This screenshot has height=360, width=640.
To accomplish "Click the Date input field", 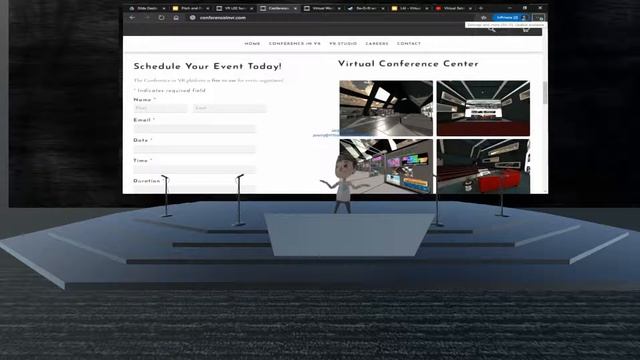I will 195,149.
